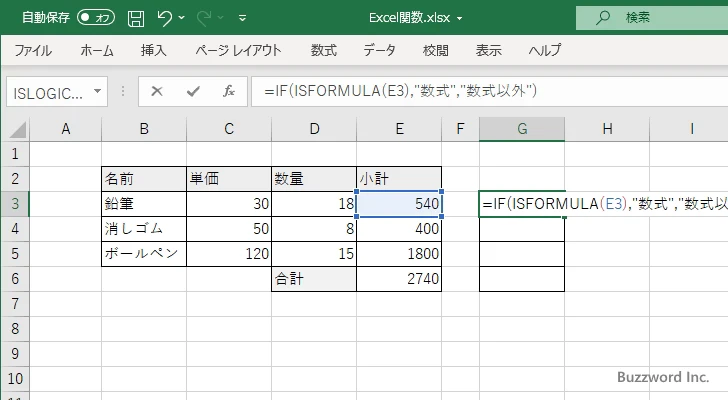728x400 pixels.
Task: Open the Undo history dropdown arrow
Action: coord(182,18)
